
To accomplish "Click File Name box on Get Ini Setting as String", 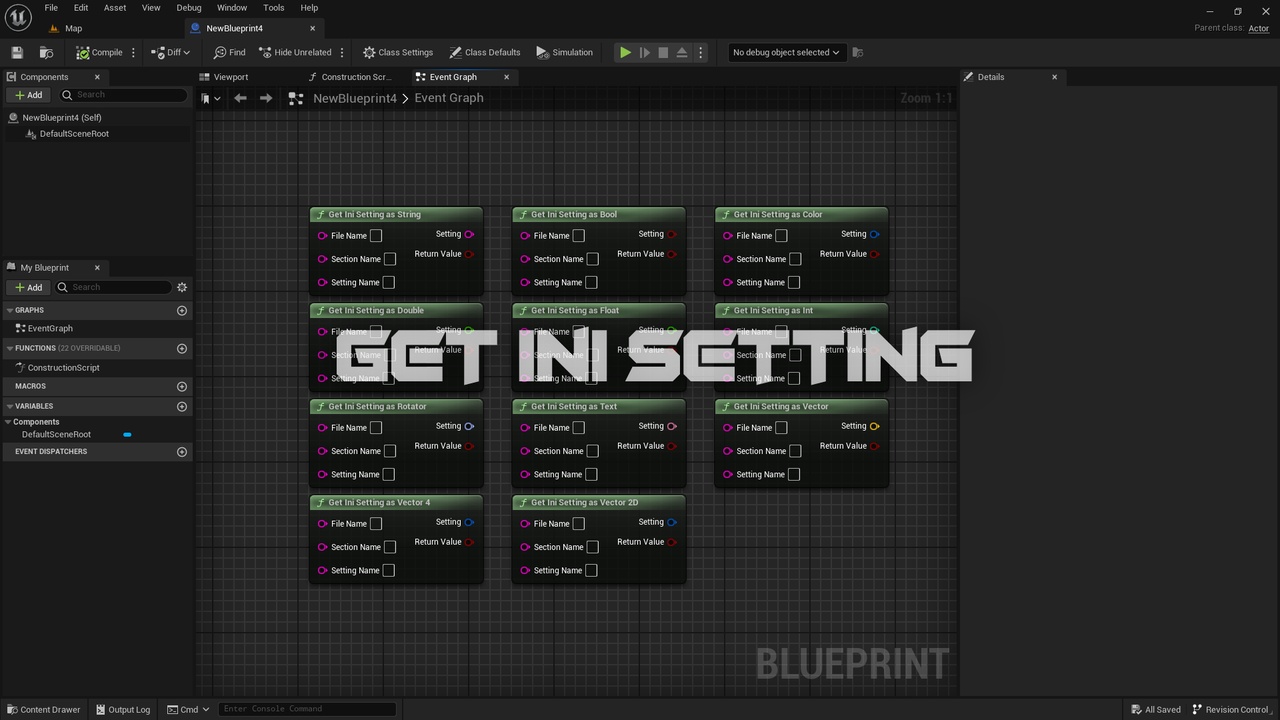I will pos(376,236).
